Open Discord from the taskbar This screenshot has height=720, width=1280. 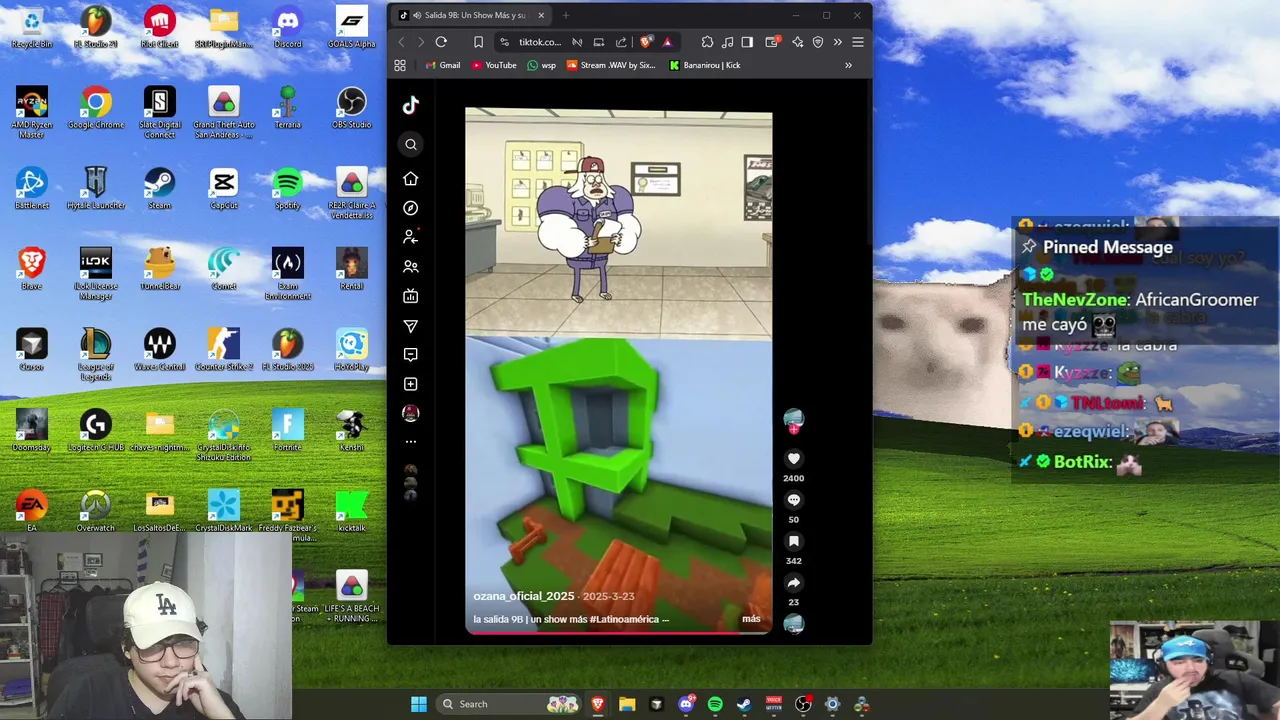[686, 704]
